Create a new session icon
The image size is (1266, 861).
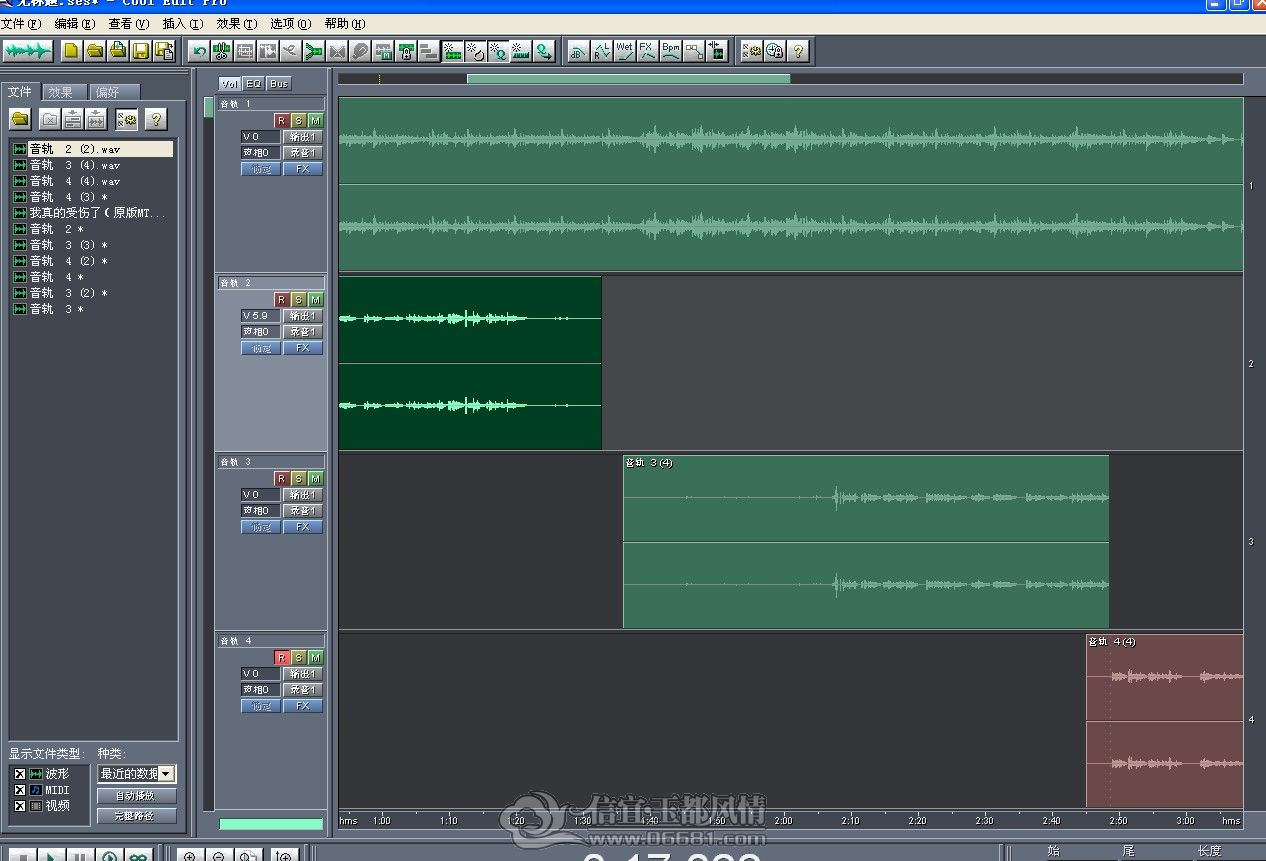71,51
